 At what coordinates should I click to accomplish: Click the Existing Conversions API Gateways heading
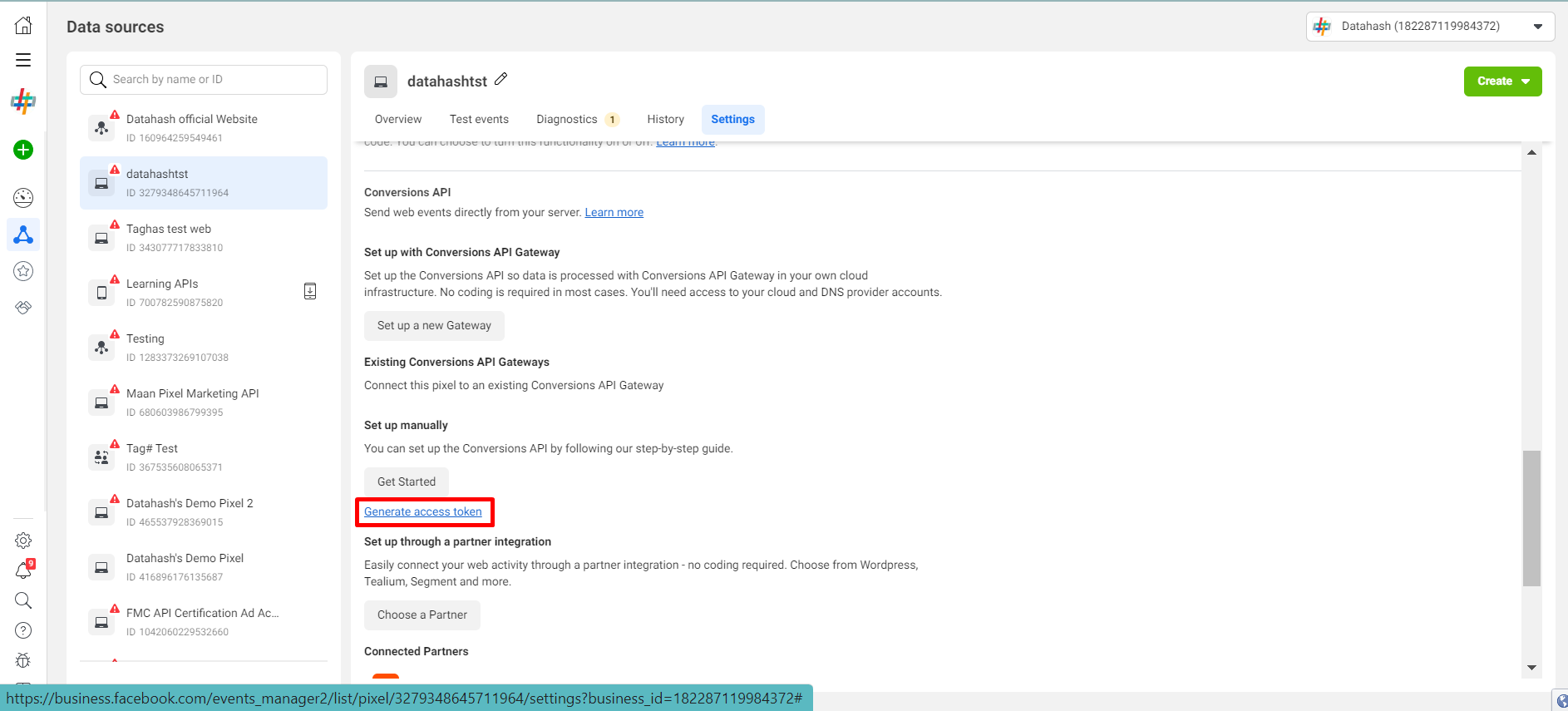point(456,363)
